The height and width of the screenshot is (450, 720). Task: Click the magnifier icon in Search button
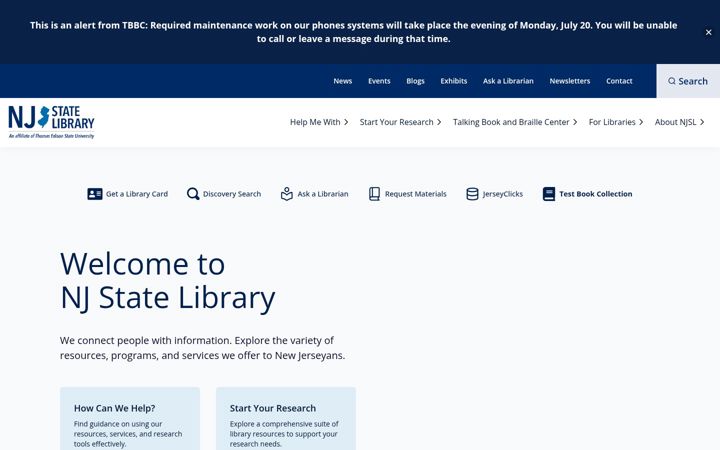(x=672, y=81)
